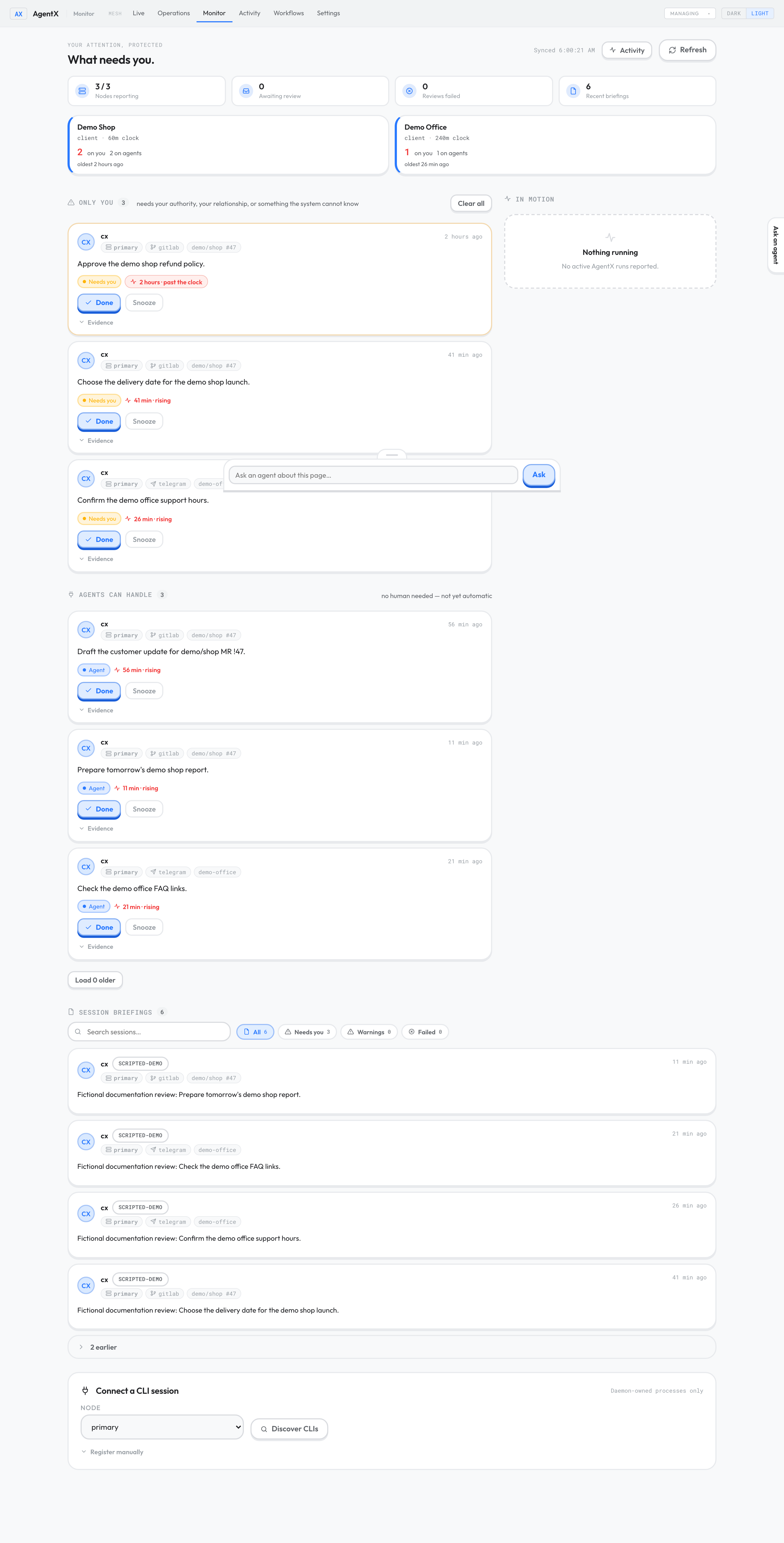This screenshot has height=1543, width=784.
Task: Click the CX avatar on customer update card
Action: pos(86,630)
